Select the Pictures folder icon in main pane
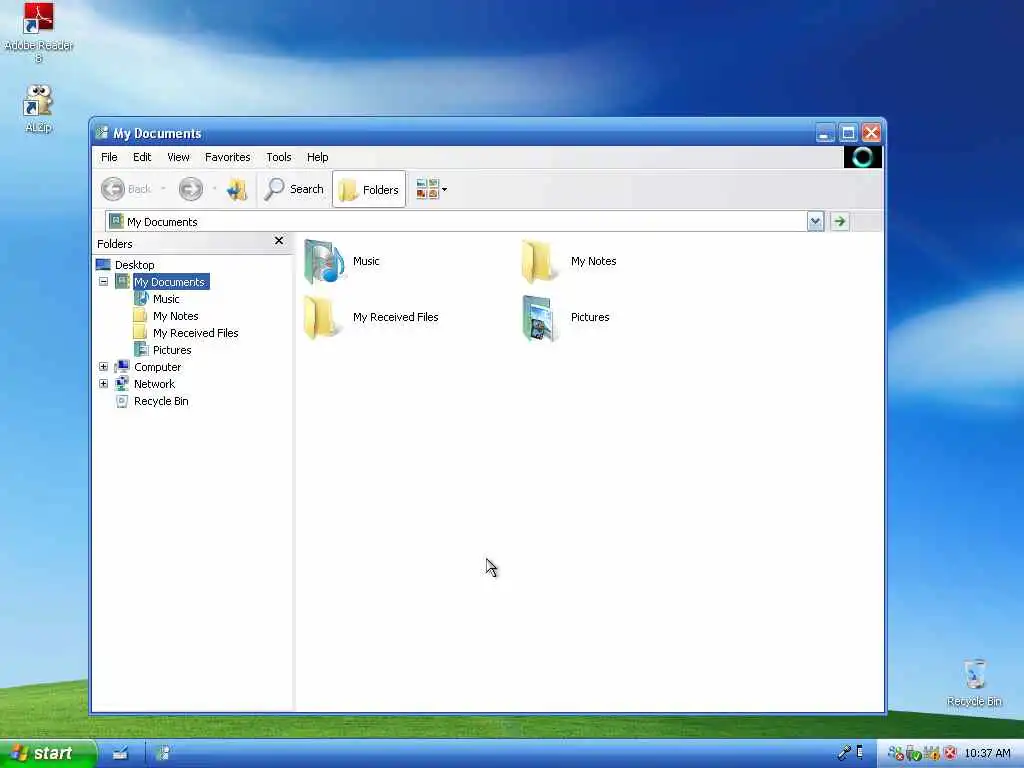The image size is (1024, 768). point(539,317)
